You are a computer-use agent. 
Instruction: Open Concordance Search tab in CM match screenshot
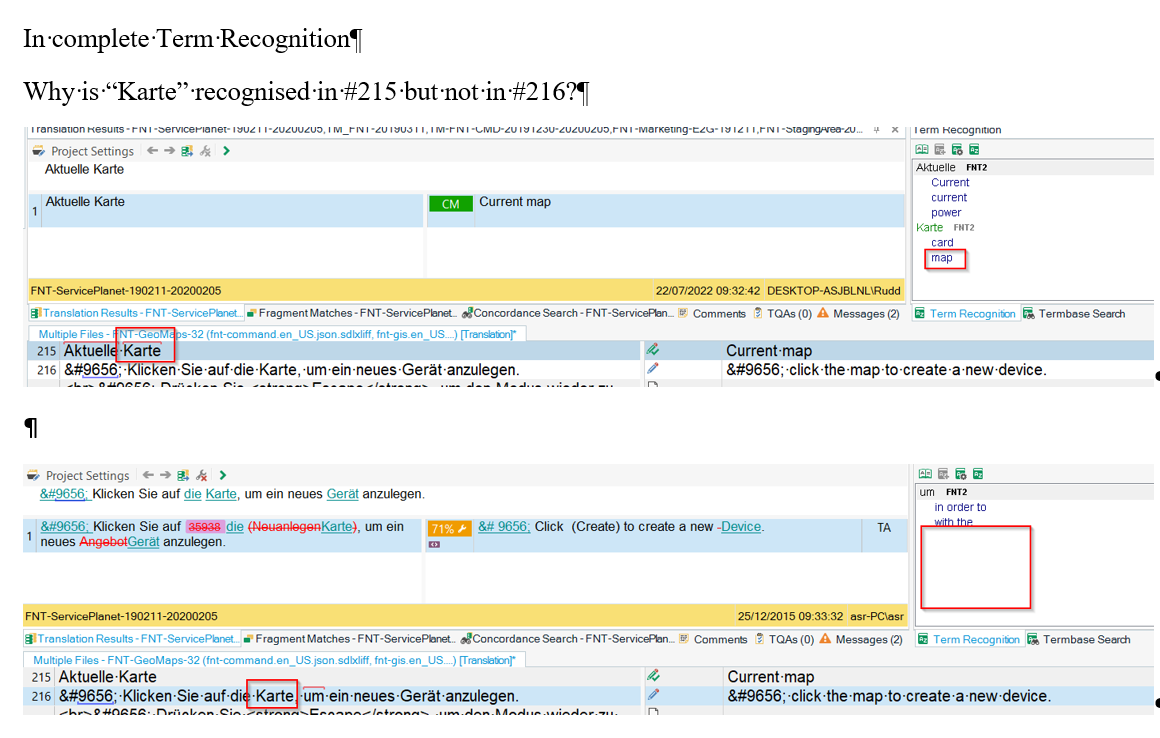568,314
